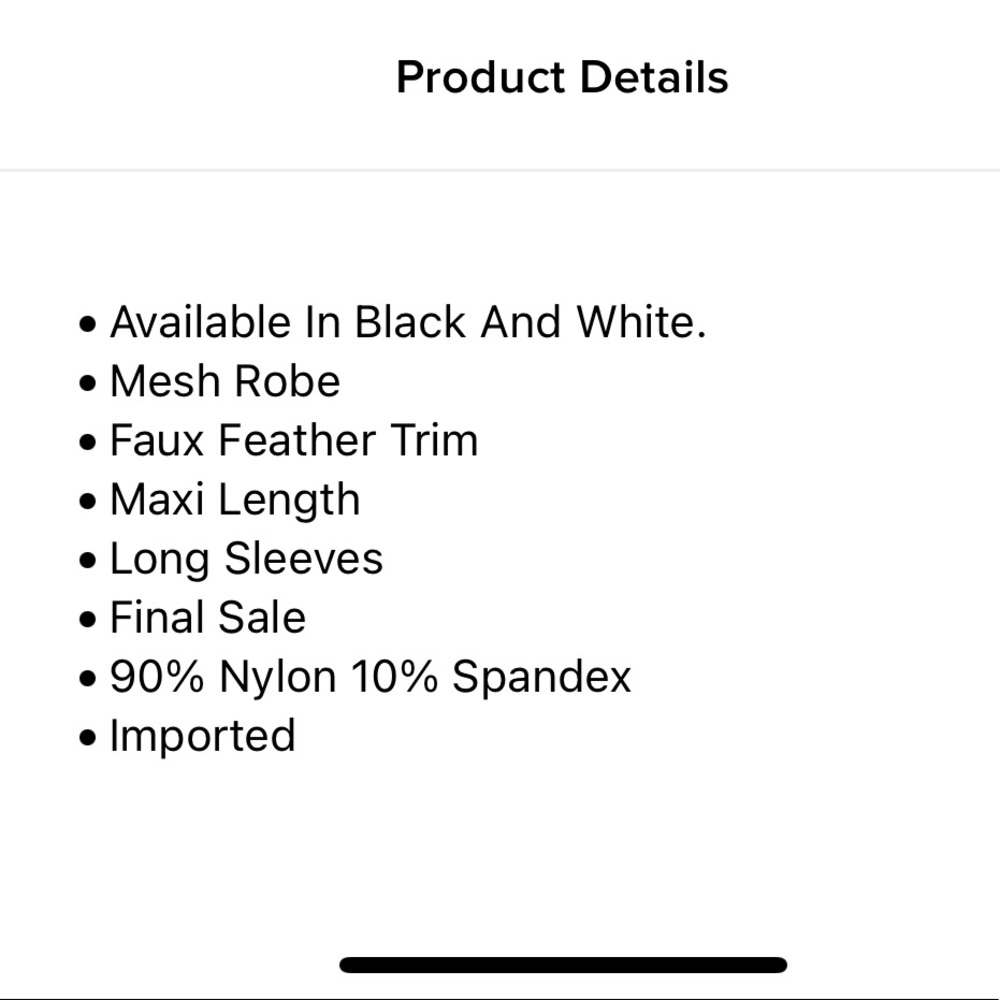Tap the 'Faux Feather Trim' detail
Viewport: 1000px width, 1000px height.
(x=293, y=441)
